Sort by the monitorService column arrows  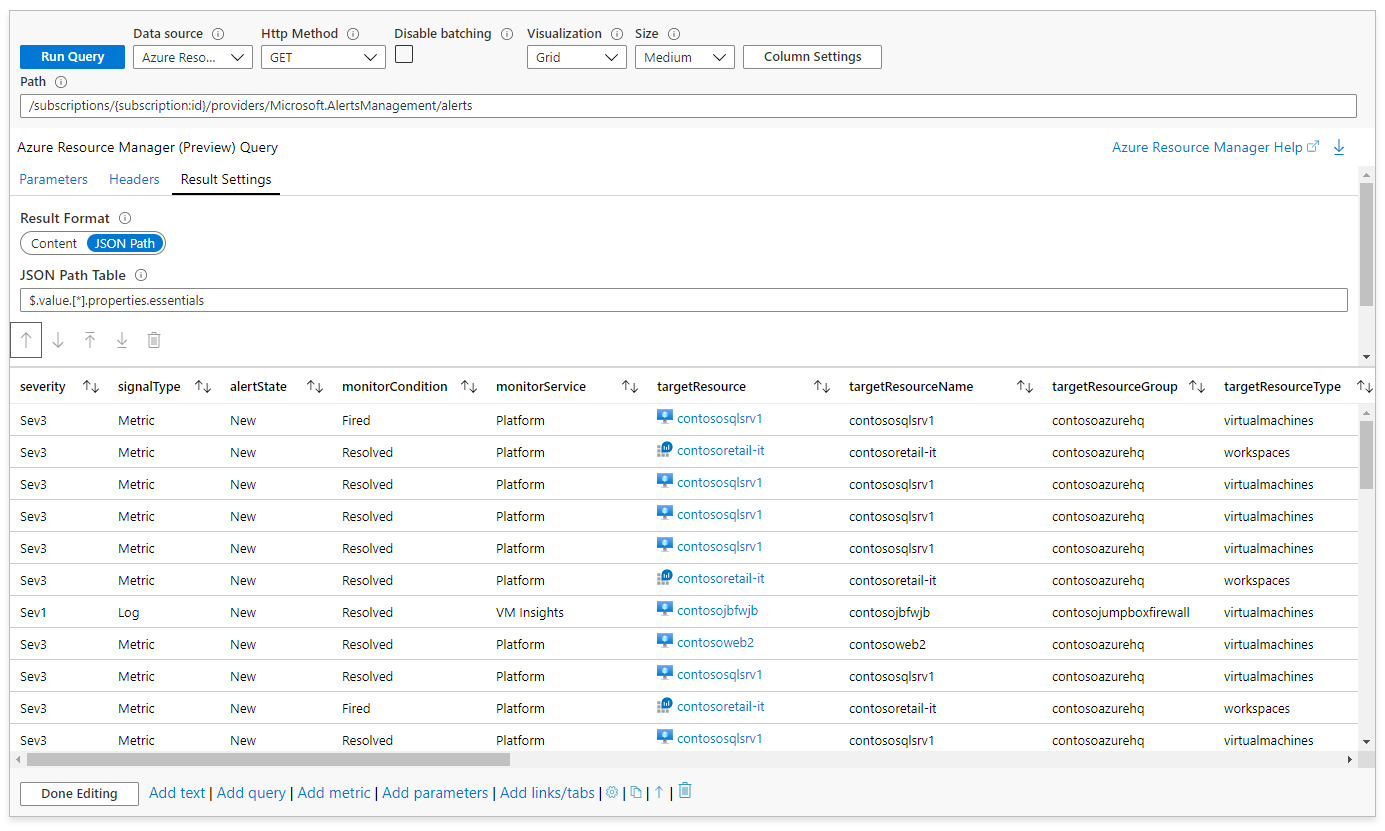coord(630,387)
